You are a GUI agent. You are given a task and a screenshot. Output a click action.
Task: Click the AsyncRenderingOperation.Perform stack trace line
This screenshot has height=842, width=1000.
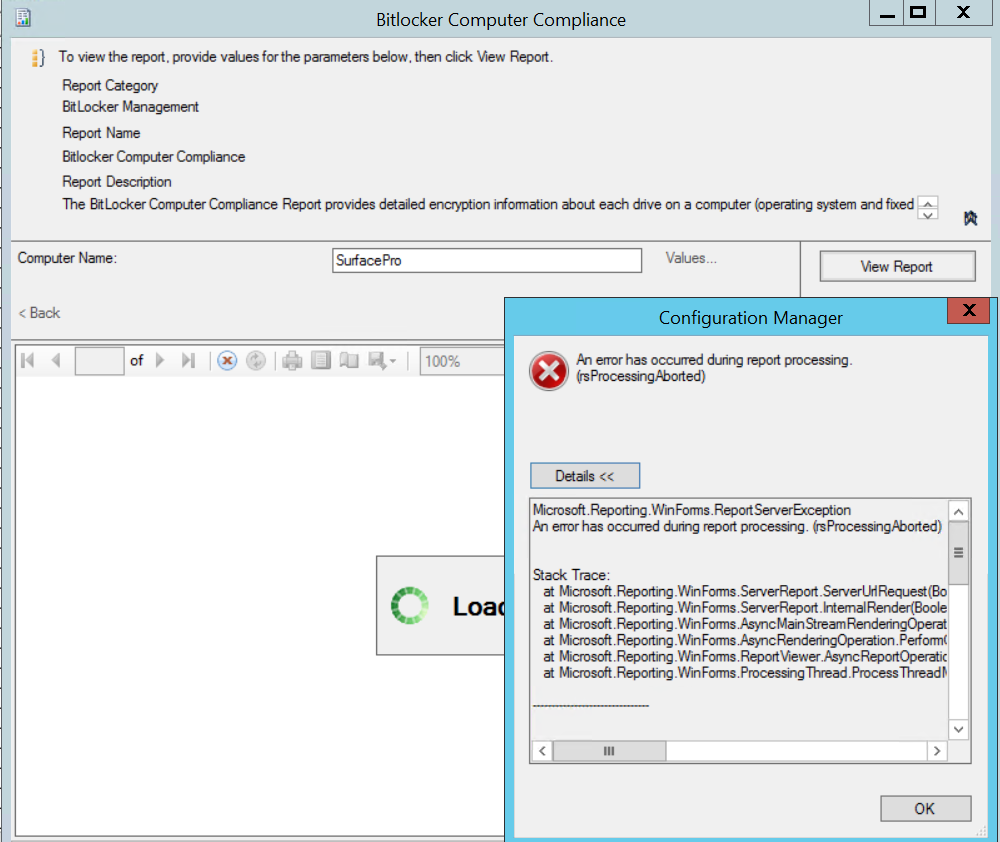tap(745, 640)
